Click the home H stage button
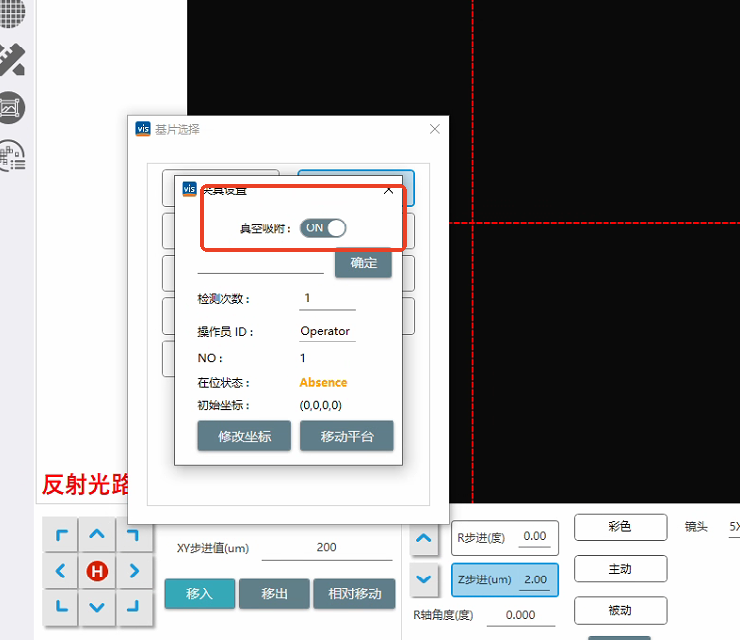The height and width of the screenshot is (640, 740). [x=97, y=571]
